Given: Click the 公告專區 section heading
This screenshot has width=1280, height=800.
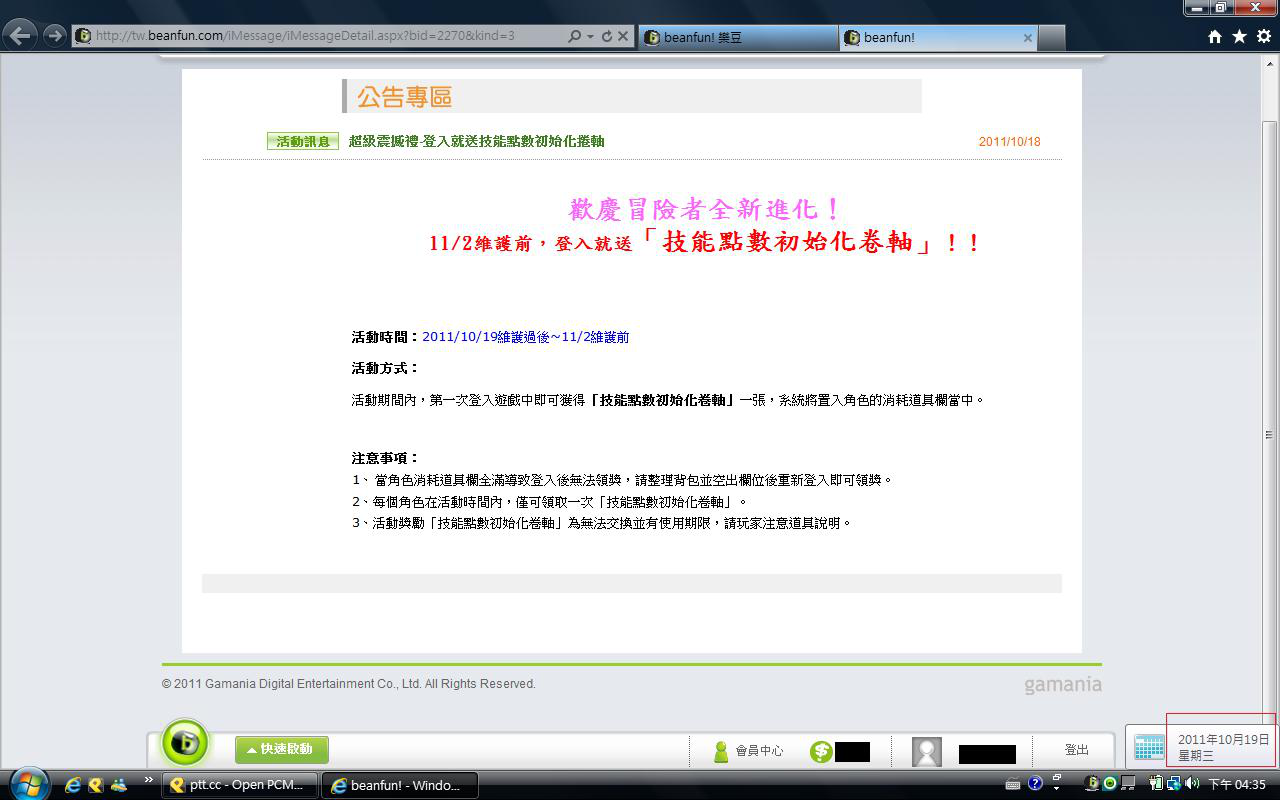Looking at the screenshot, I should tap(405, 97).
